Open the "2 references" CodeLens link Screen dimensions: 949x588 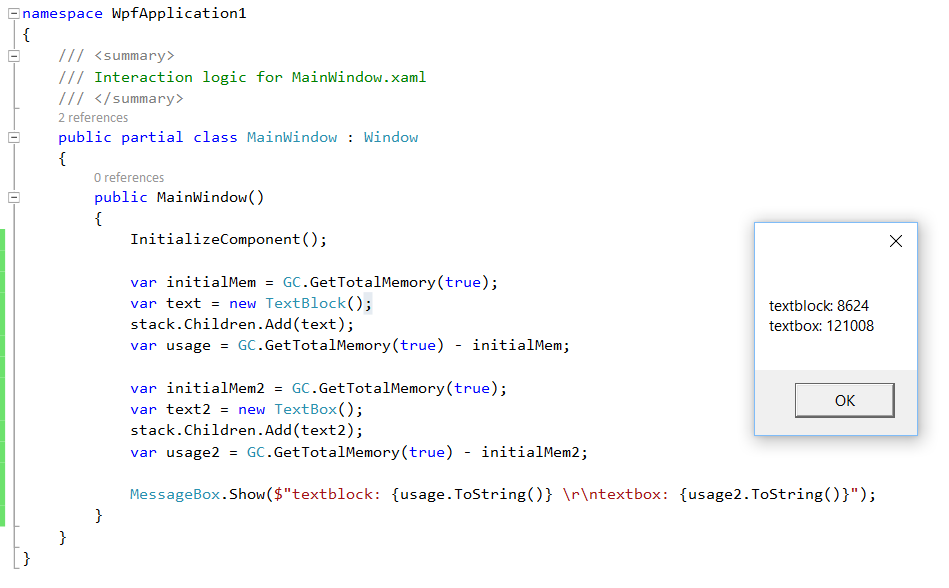[93, 117]
